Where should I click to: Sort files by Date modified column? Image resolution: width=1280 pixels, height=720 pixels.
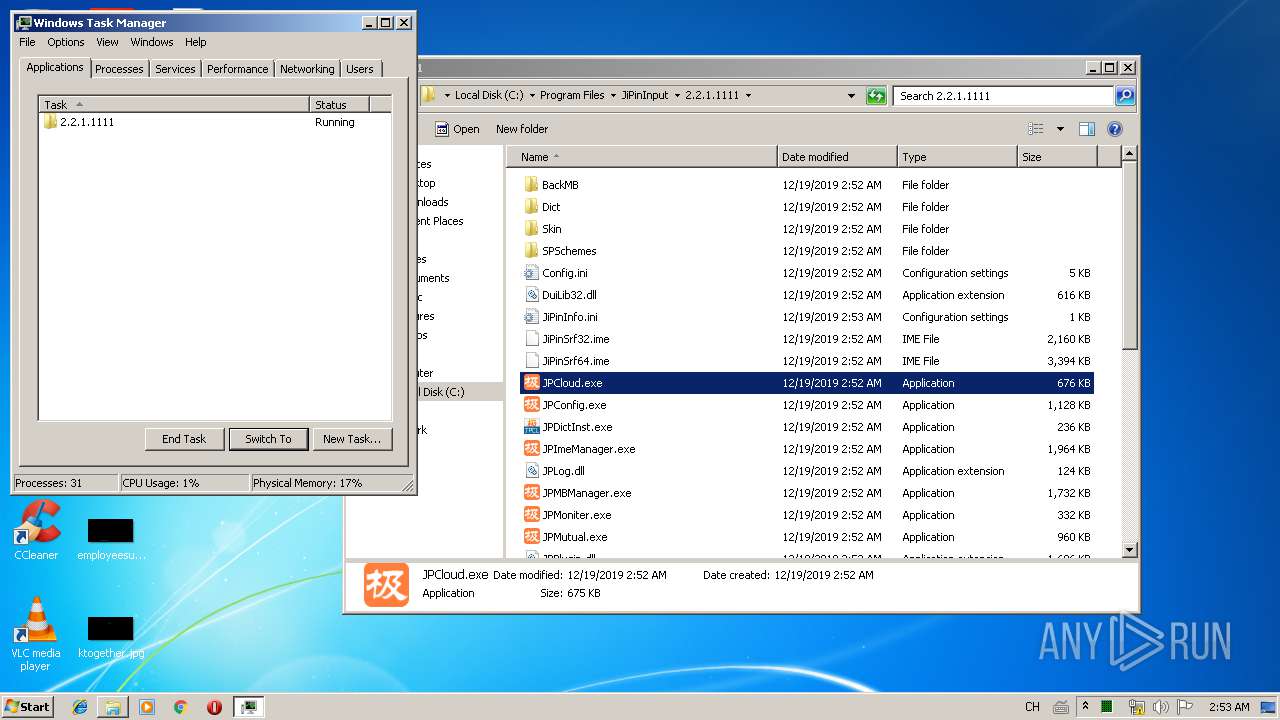coord(837,157)
